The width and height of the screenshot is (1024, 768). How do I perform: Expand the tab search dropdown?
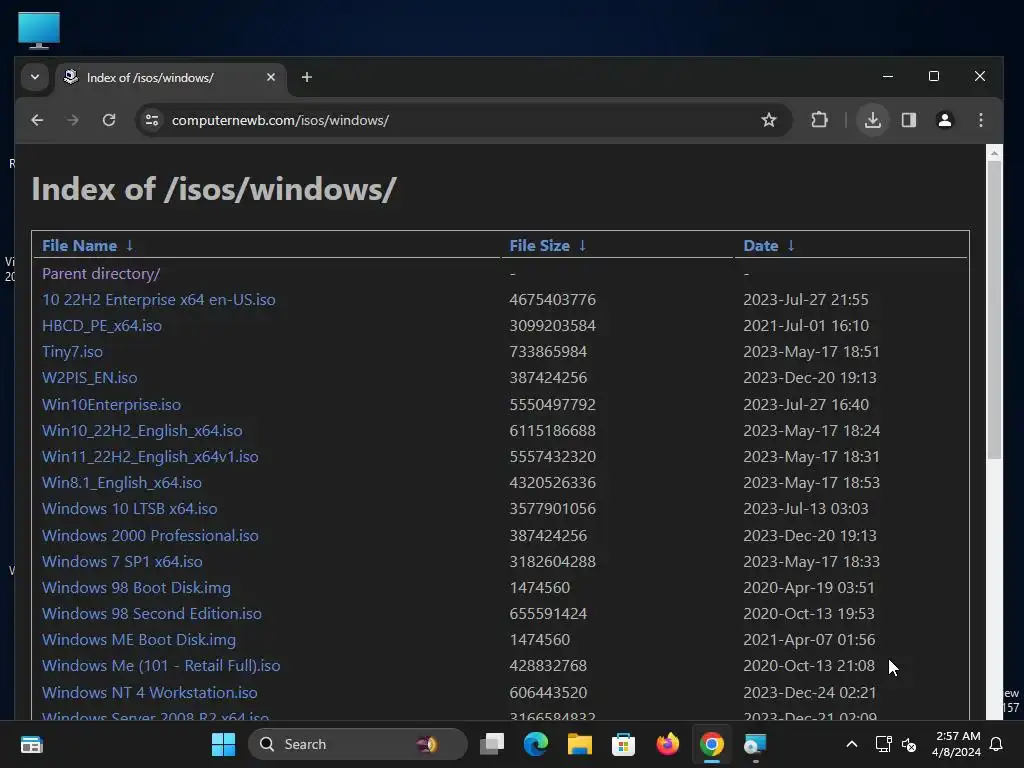(x=35, y=77)
